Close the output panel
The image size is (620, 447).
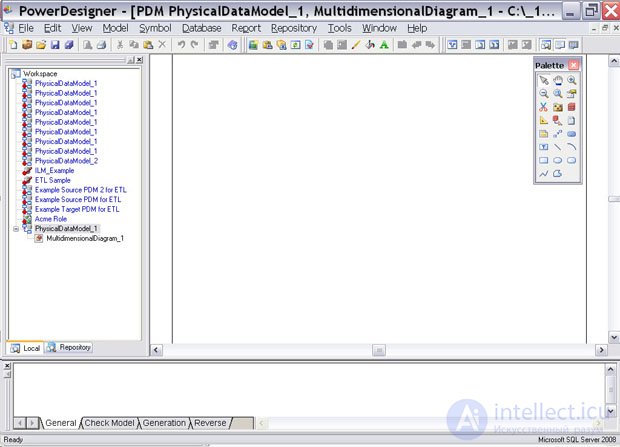(7, 366)
